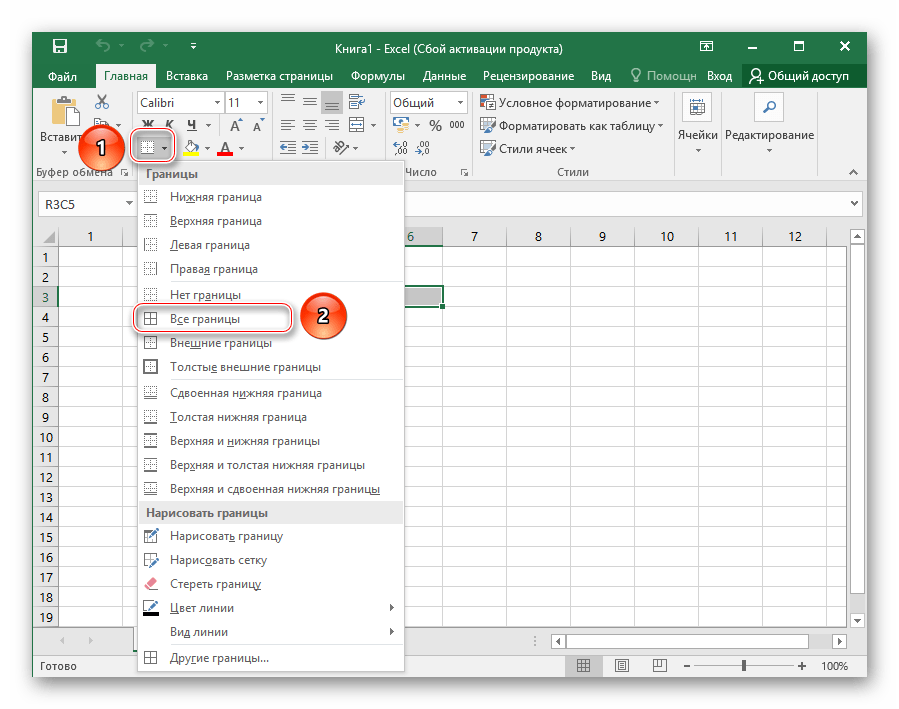Center text horizontally
The height and width of the screenshot is (709, 899).
coord(310,125)
